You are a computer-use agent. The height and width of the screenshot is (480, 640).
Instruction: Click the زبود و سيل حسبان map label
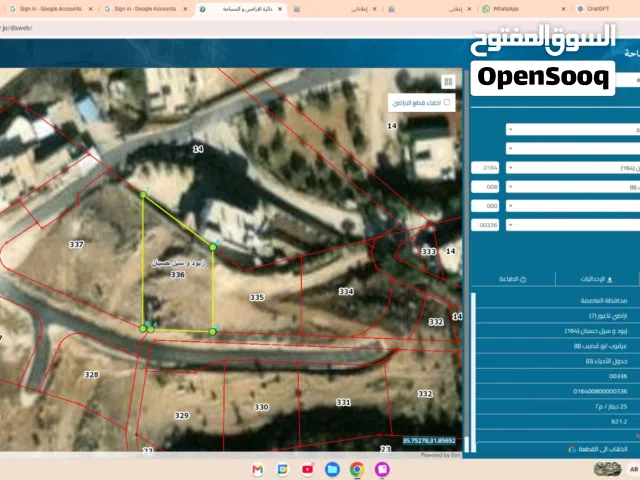pos(178,263)
